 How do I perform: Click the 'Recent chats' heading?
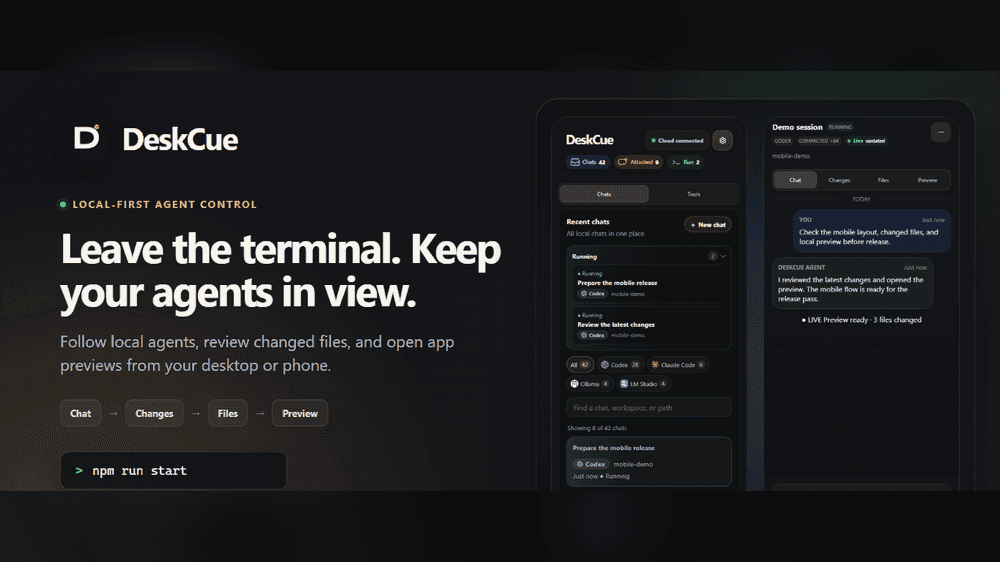tap(588, 222)
